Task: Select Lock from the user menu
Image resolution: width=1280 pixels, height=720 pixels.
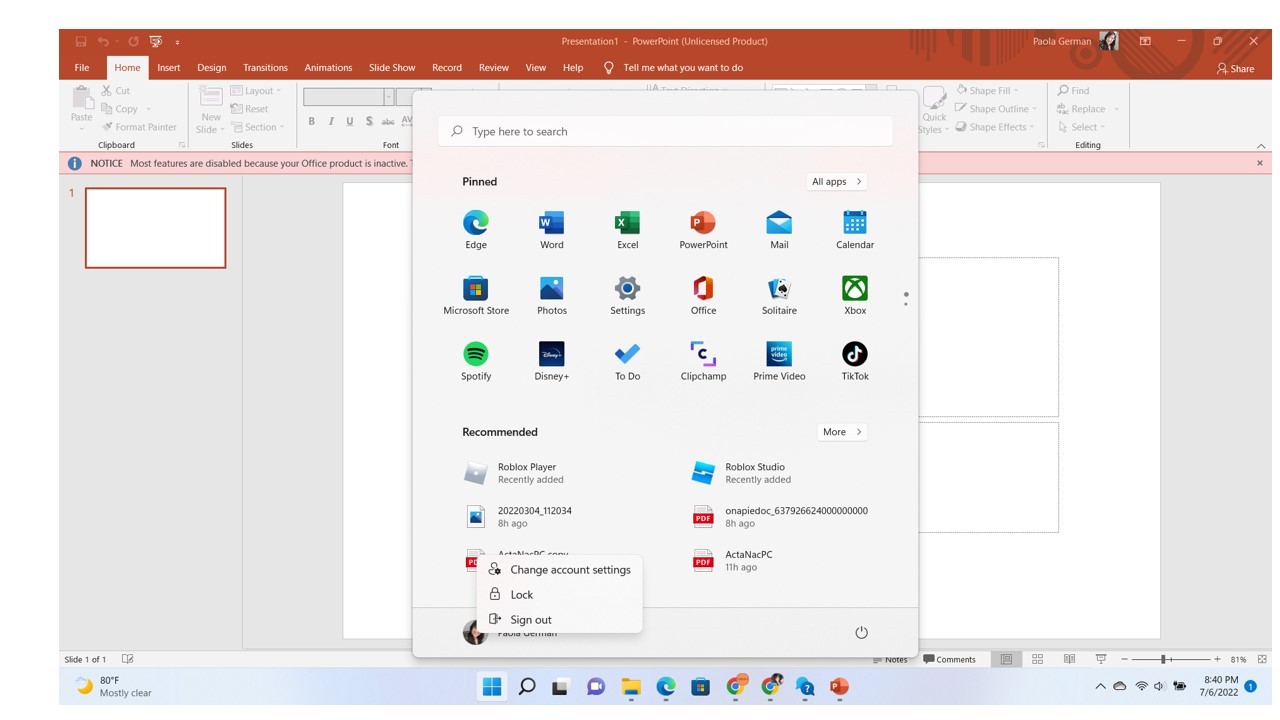Action: pos(560,595)
